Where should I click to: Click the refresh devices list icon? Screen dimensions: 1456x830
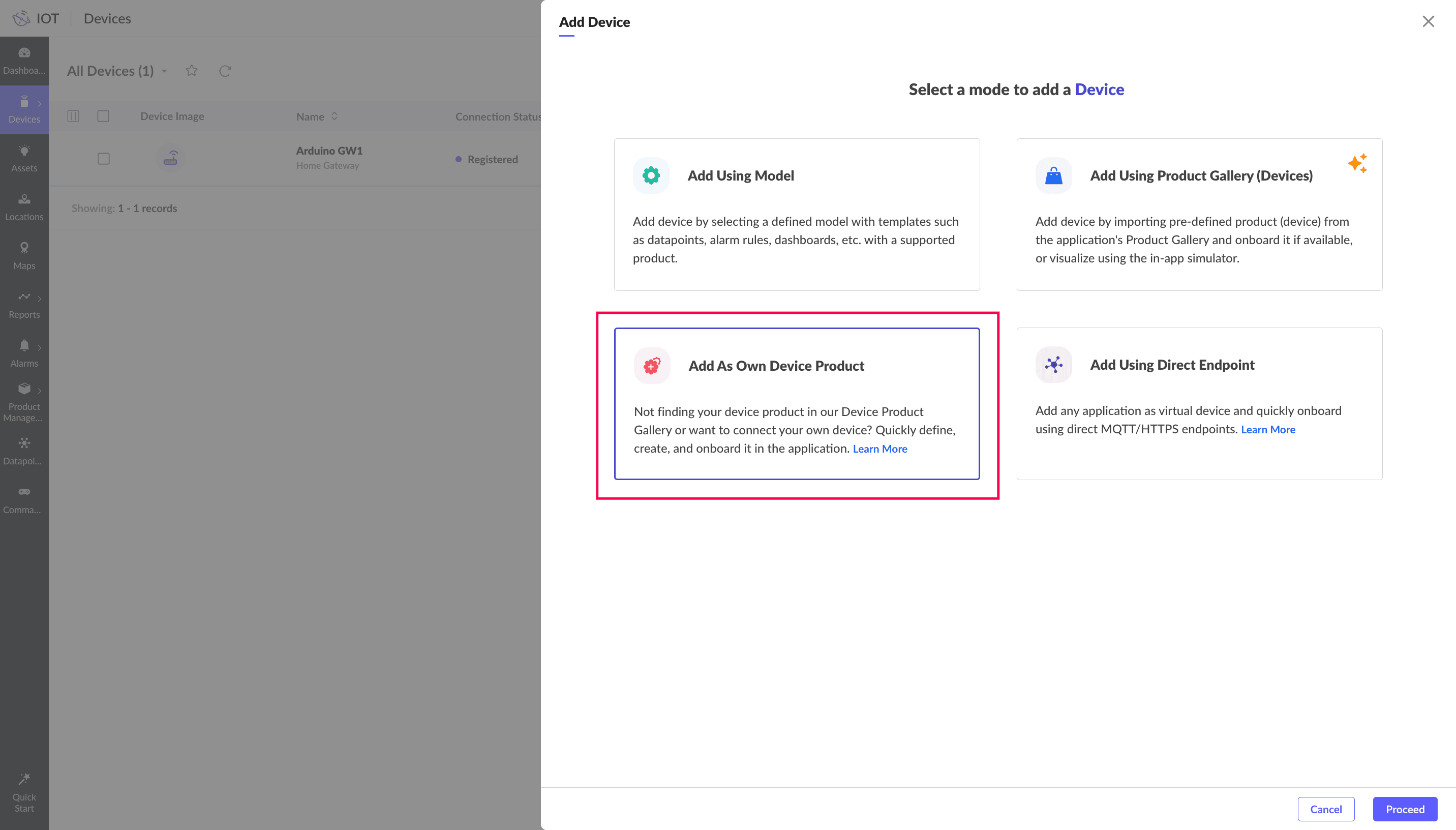click(x=225, y=71)
